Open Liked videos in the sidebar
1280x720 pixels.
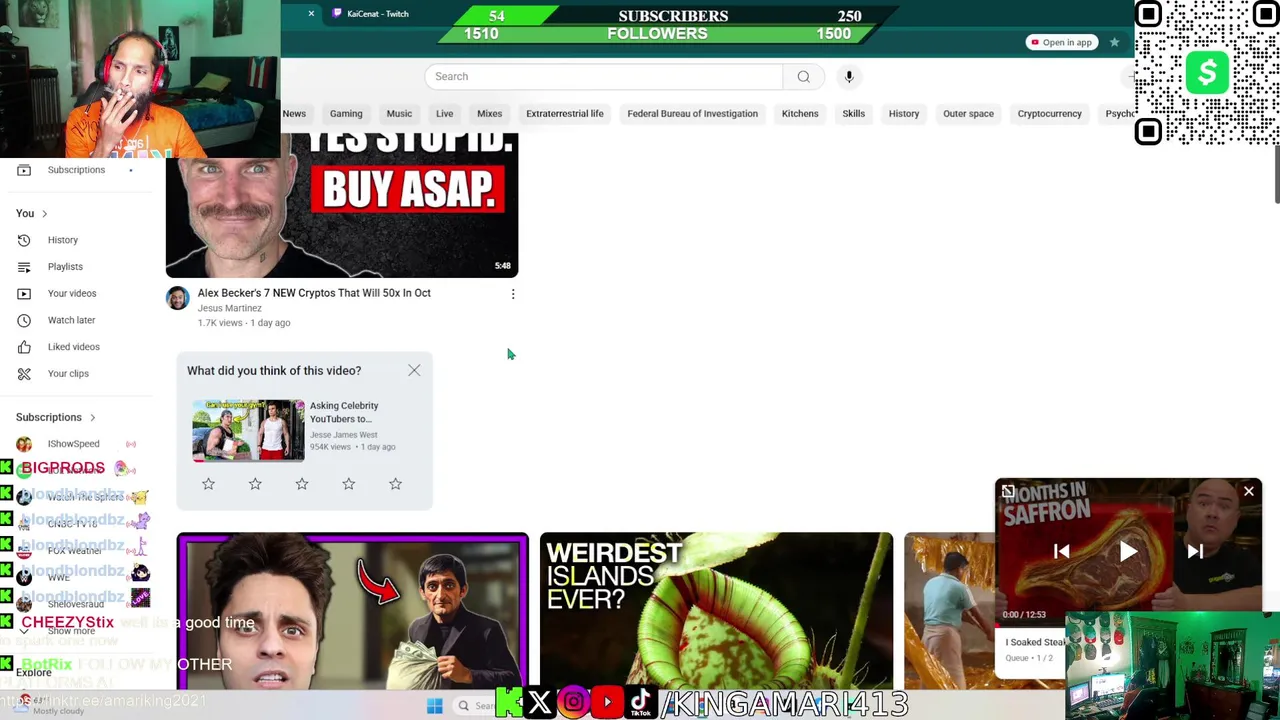pos(73,347)
